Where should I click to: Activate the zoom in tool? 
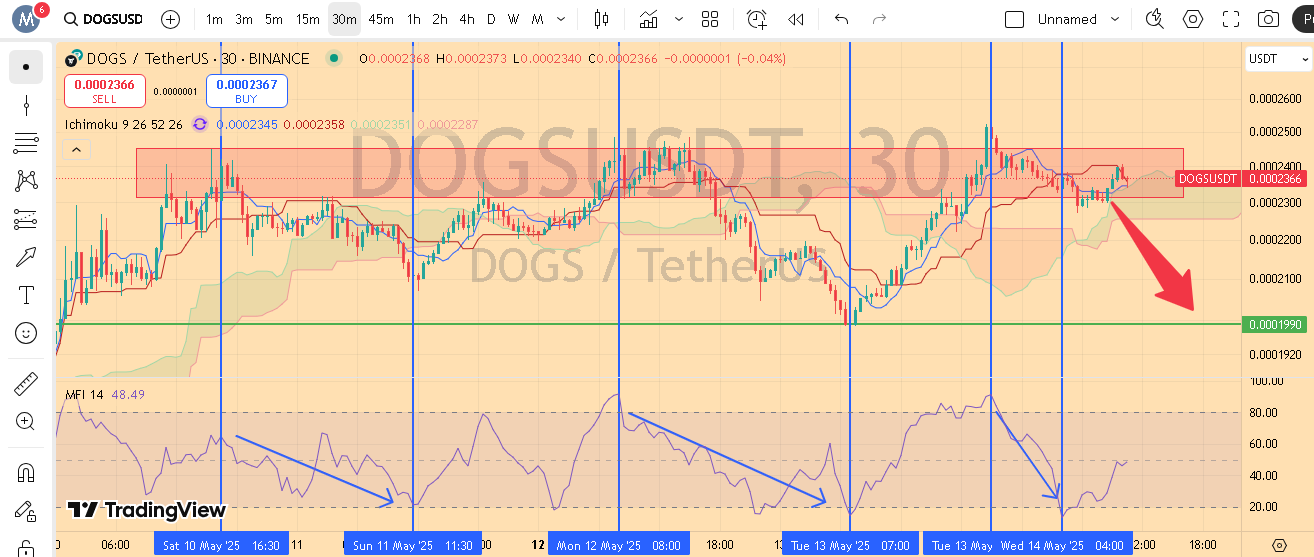(x=26, y=421)
